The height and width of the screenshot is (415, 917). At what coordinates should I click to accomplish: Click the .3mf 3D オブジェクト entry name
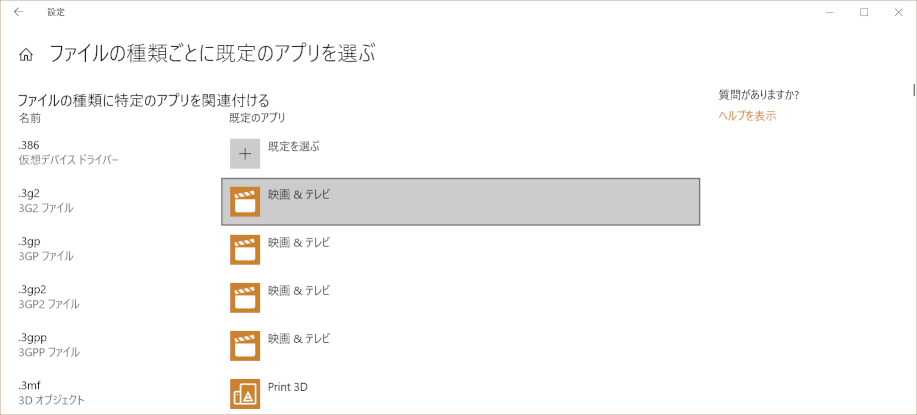(51, 393)
